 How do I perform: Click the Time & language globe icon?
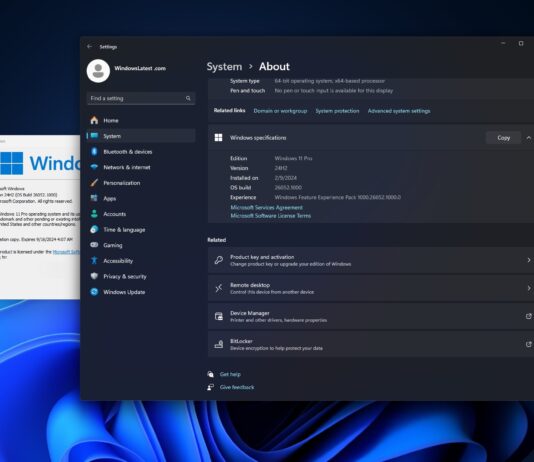[94, 229]
